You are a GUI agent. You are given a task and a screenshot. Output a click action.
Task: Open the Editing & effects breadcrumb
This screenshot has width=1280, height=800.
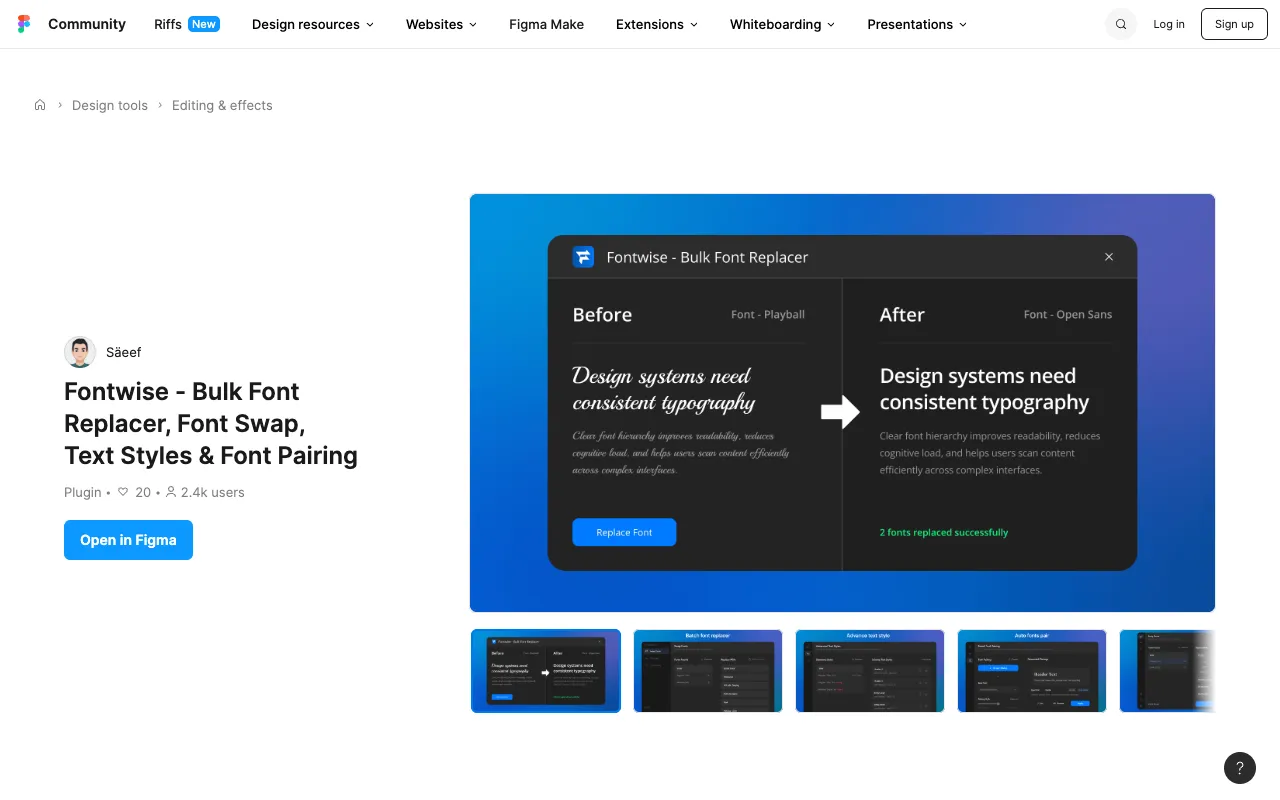[x=222, y=105]
